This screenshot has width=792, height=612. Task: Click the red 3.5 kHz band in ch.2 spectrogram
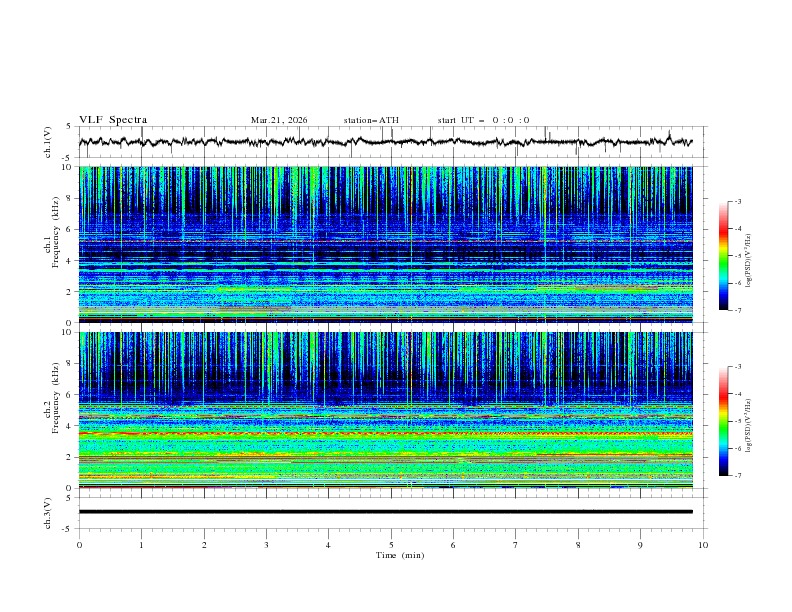(x=385, y=434)
